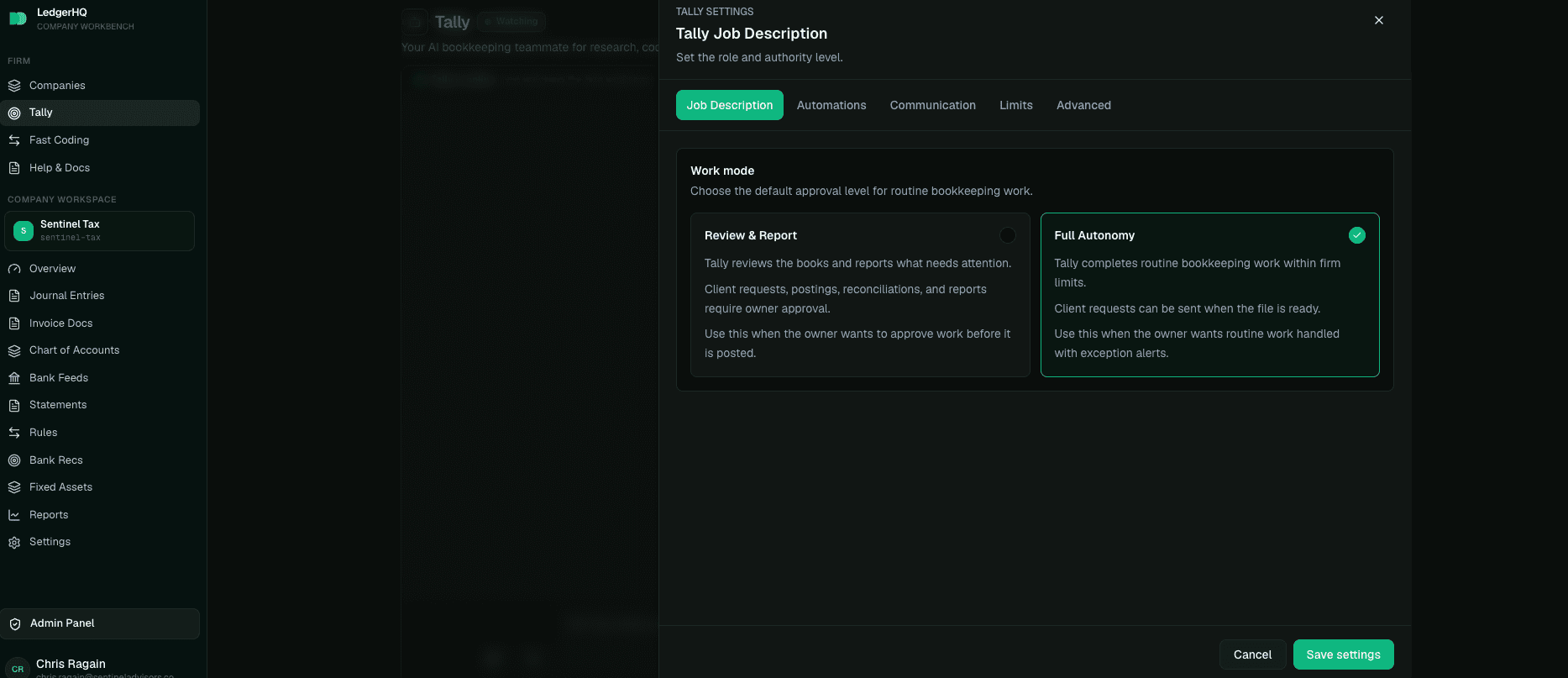Click the Overview gauge icon

pos(14,269)
